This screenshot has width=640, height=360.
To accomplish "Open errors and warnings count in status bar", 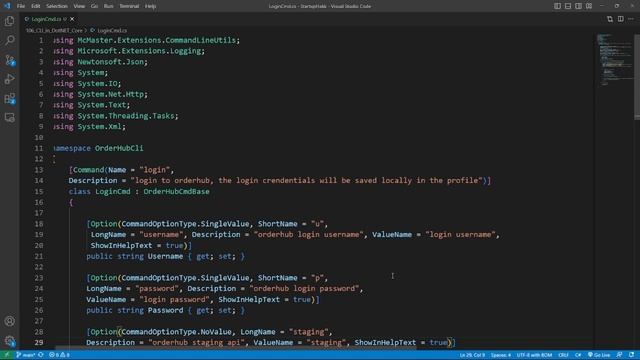I will [x=59, y=355].
